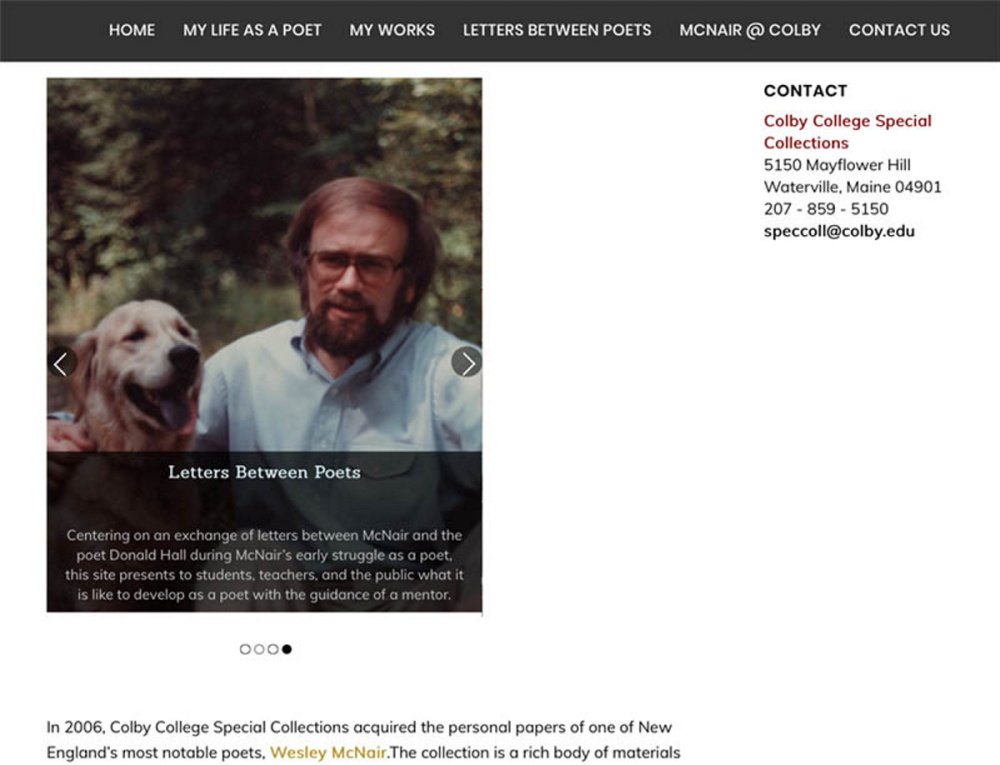
Task: Open the Home menu item
Action: click(x=132, y=30)
